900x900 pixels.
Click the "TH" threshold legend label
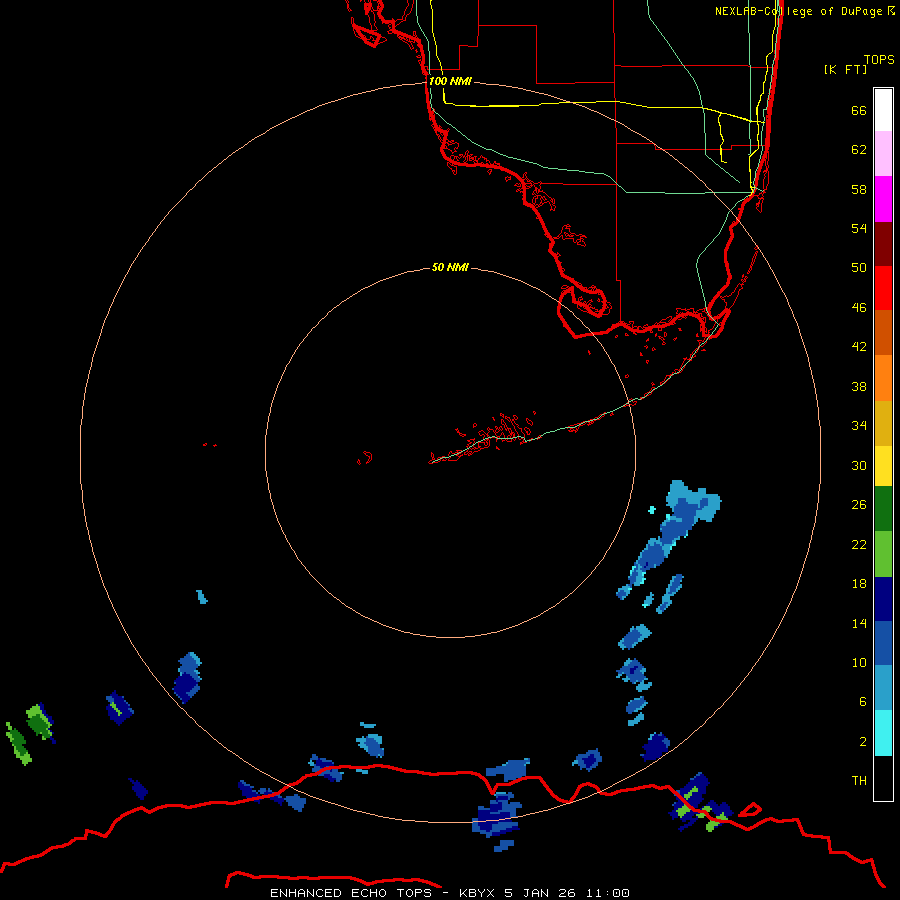[859, 780]
